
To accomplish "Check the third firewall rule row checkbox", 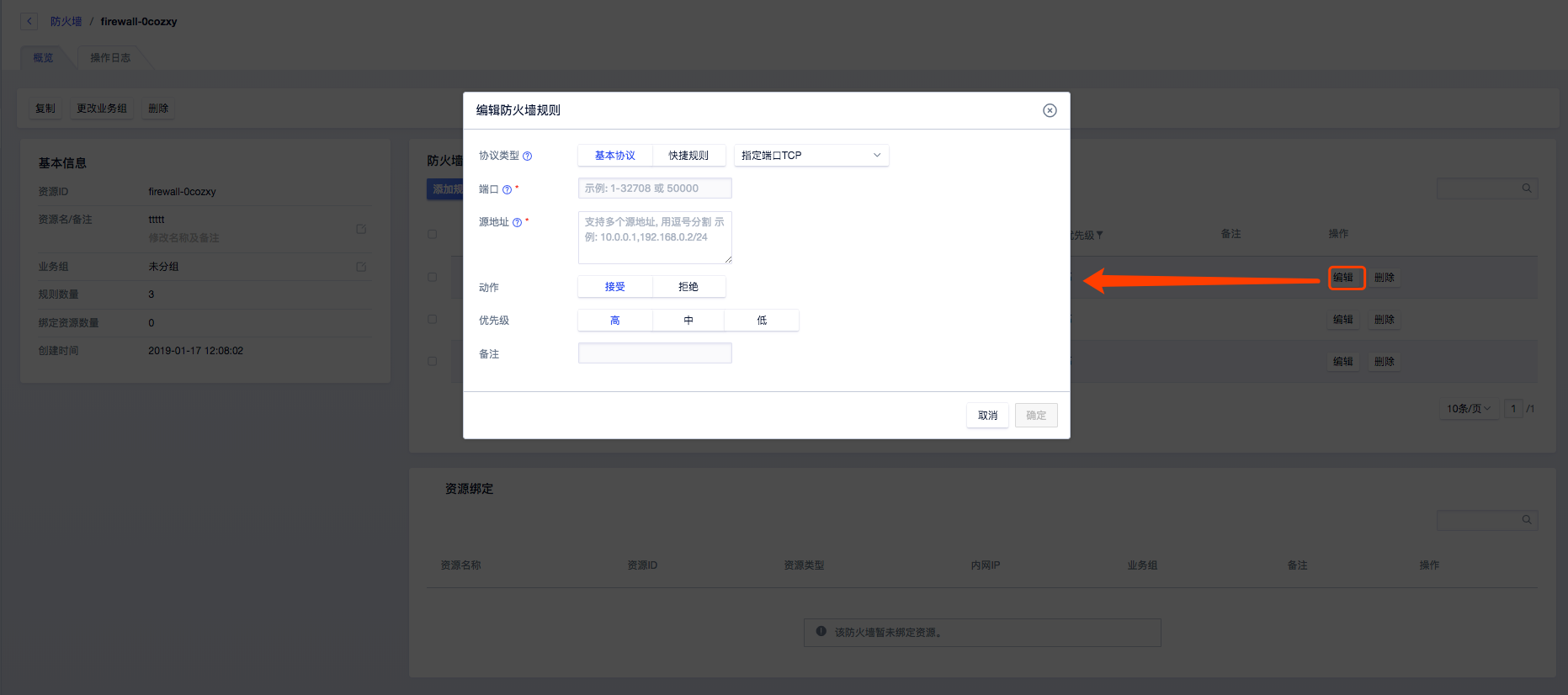I will 432,361.
